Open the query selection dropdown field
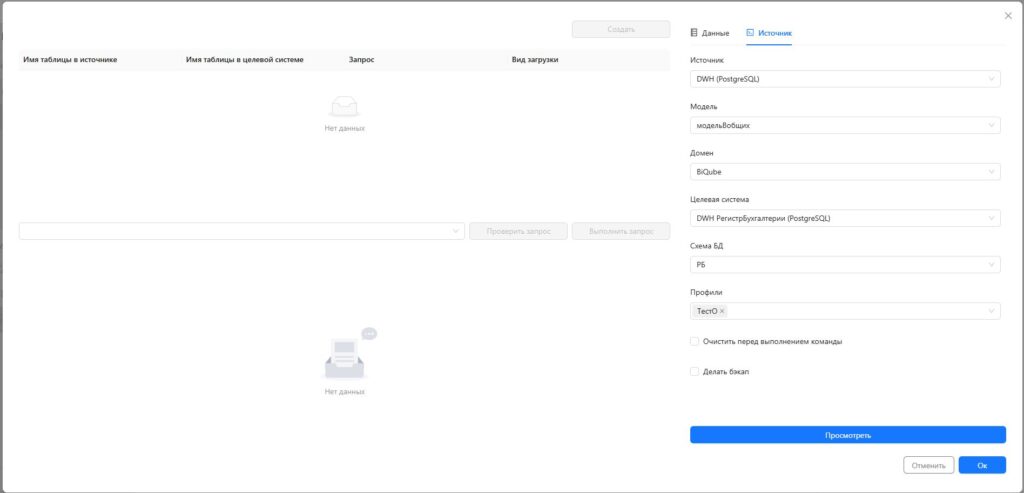Screen dimensions: 1024x493 tap(242, 231)
